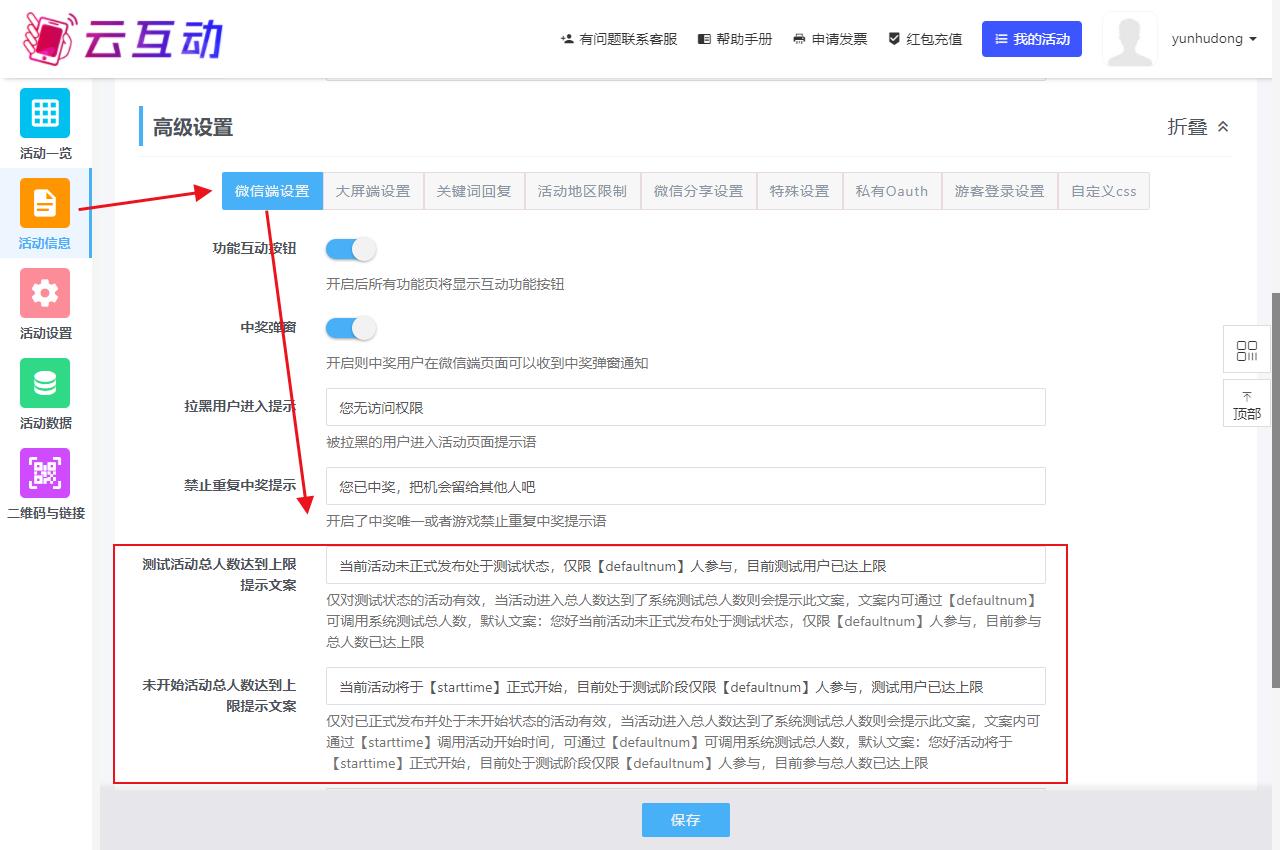Open the 活动设置 gear icon
Viewport: 1280px width, 850px height.
(45, 293)
